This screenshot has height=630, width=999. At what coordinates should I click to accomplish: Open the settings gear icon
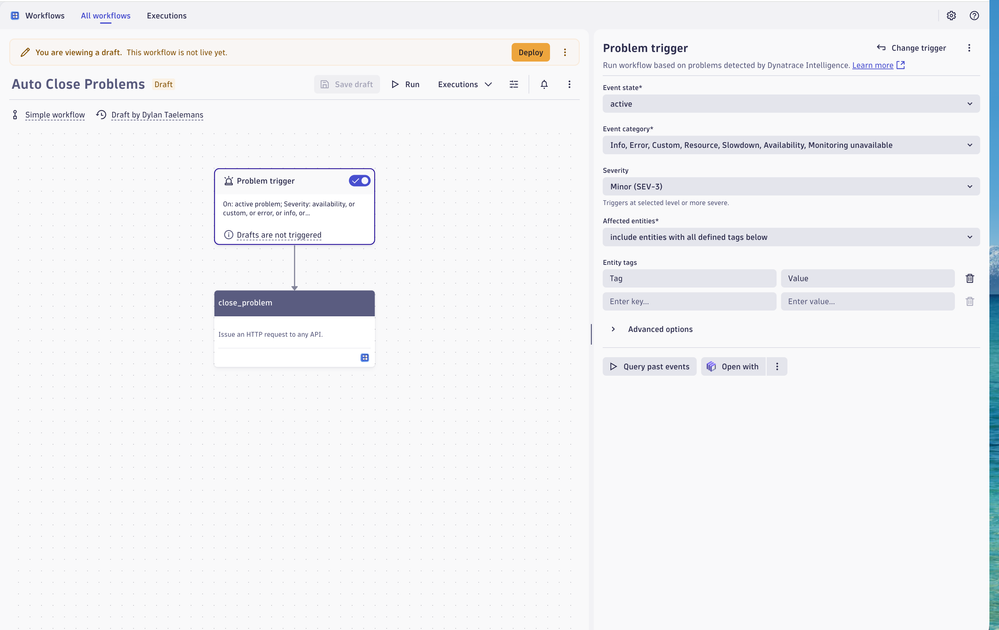(x=951, y=16)
